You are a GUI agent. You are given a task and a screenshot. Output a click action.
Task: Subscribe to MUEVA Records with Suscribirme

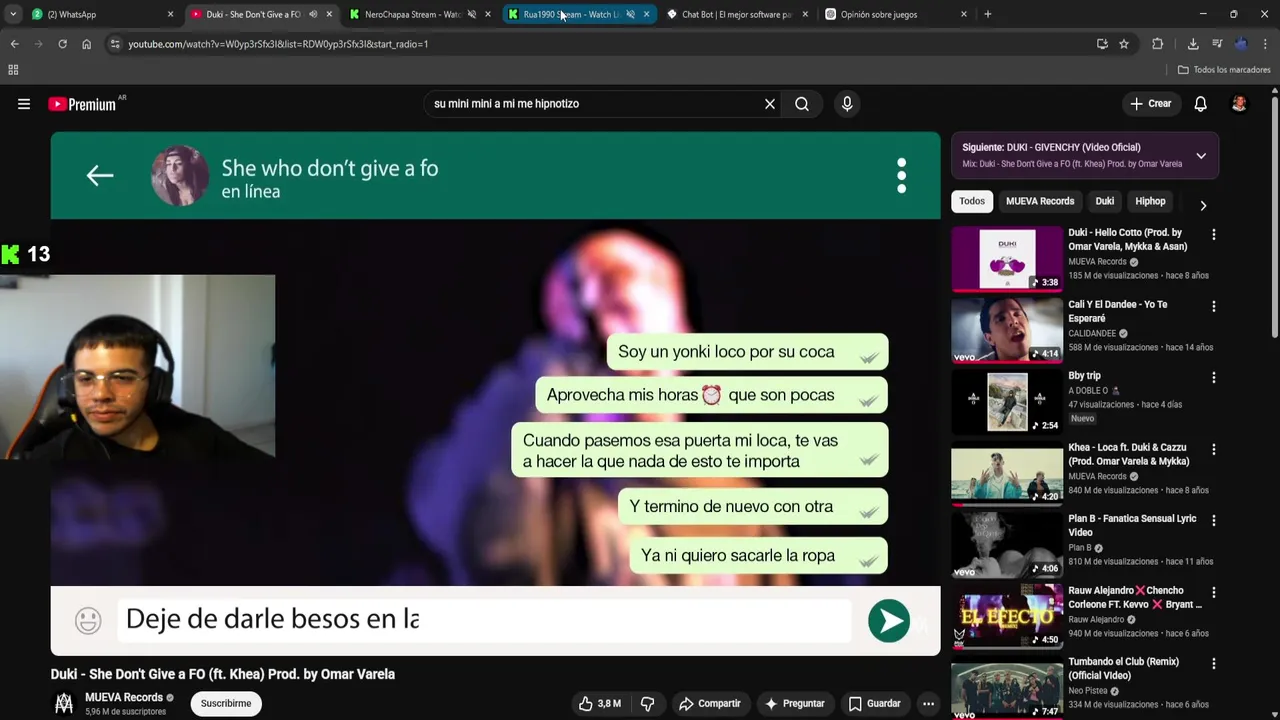click(x=226, y=704)
